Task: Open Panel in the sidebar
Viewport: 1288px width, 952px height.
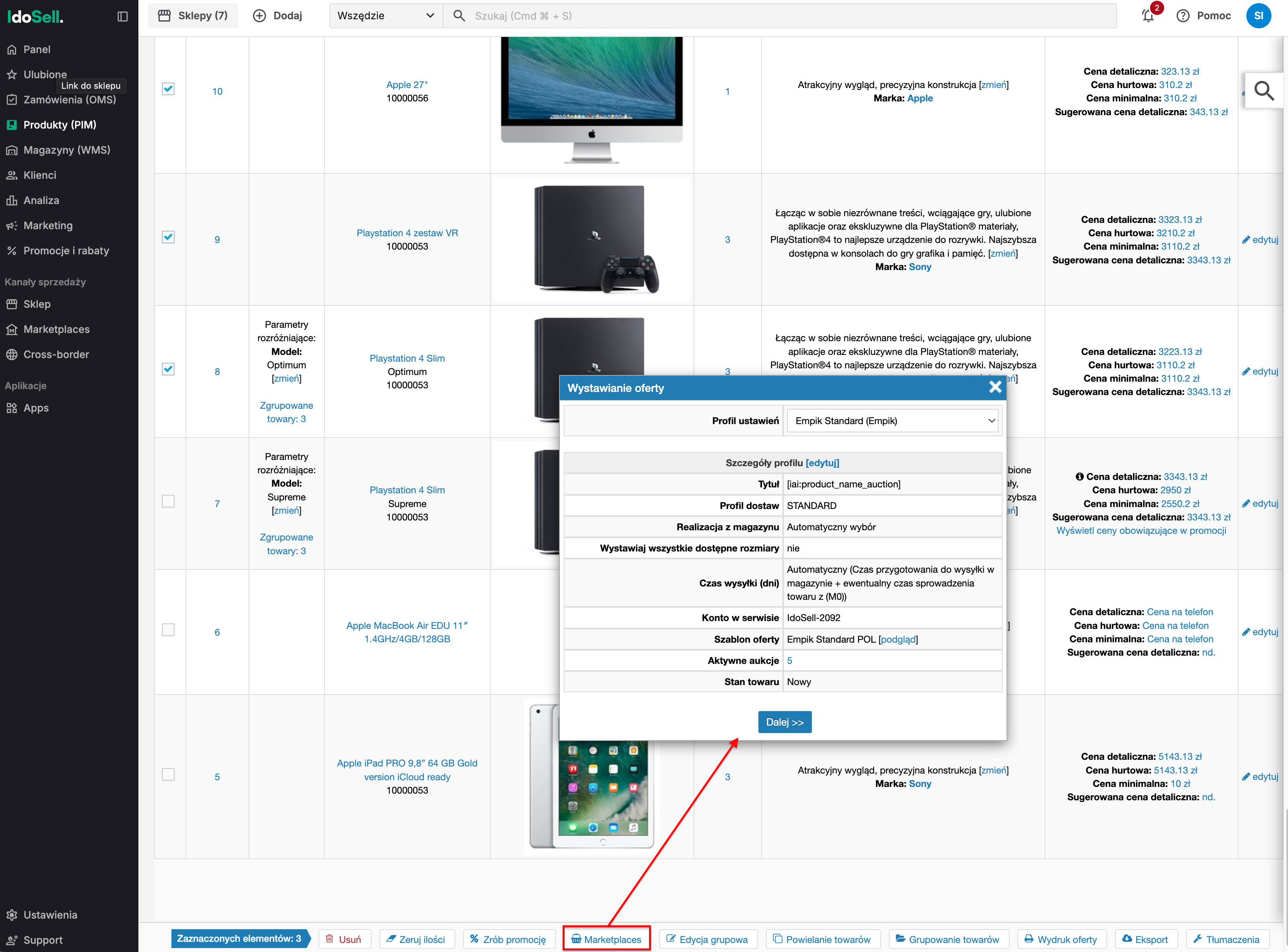Action: [37, 50]
